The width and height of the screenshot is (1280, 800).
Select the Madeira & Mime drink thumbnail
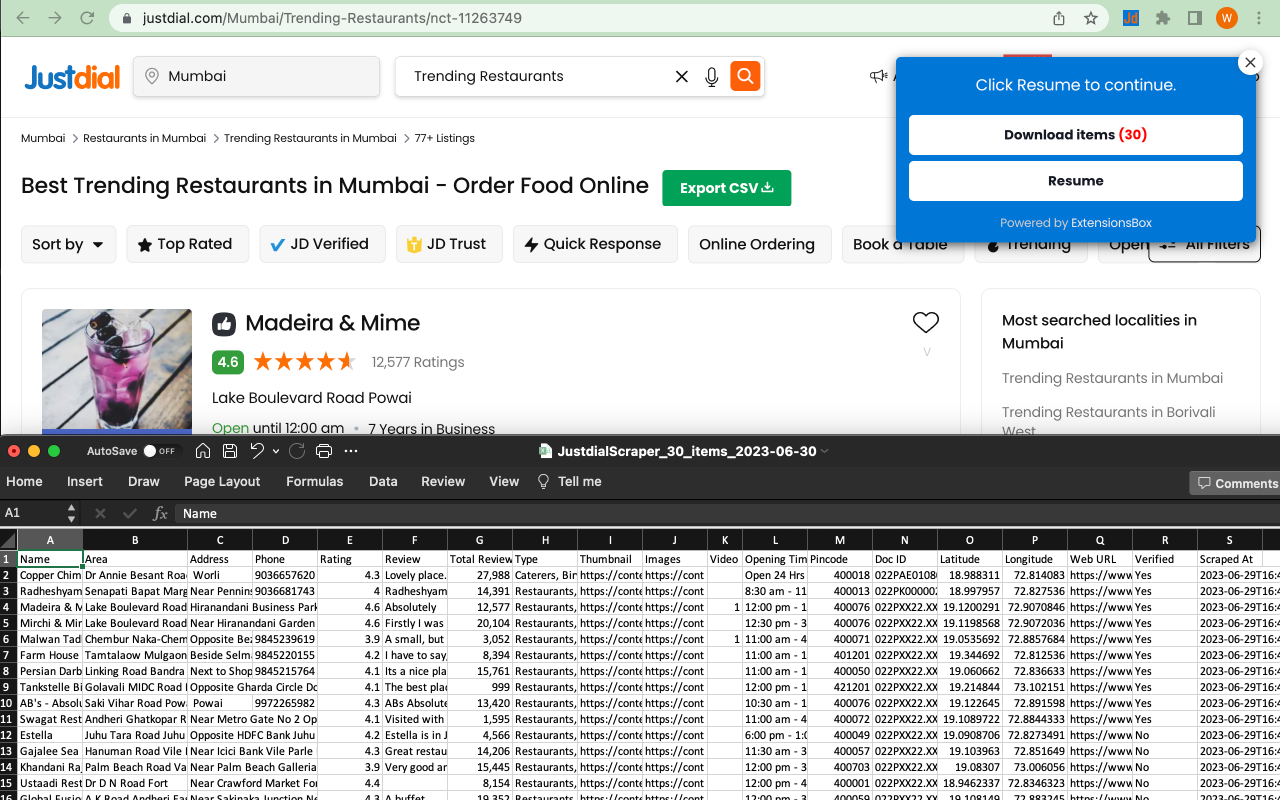pos(116,372)
